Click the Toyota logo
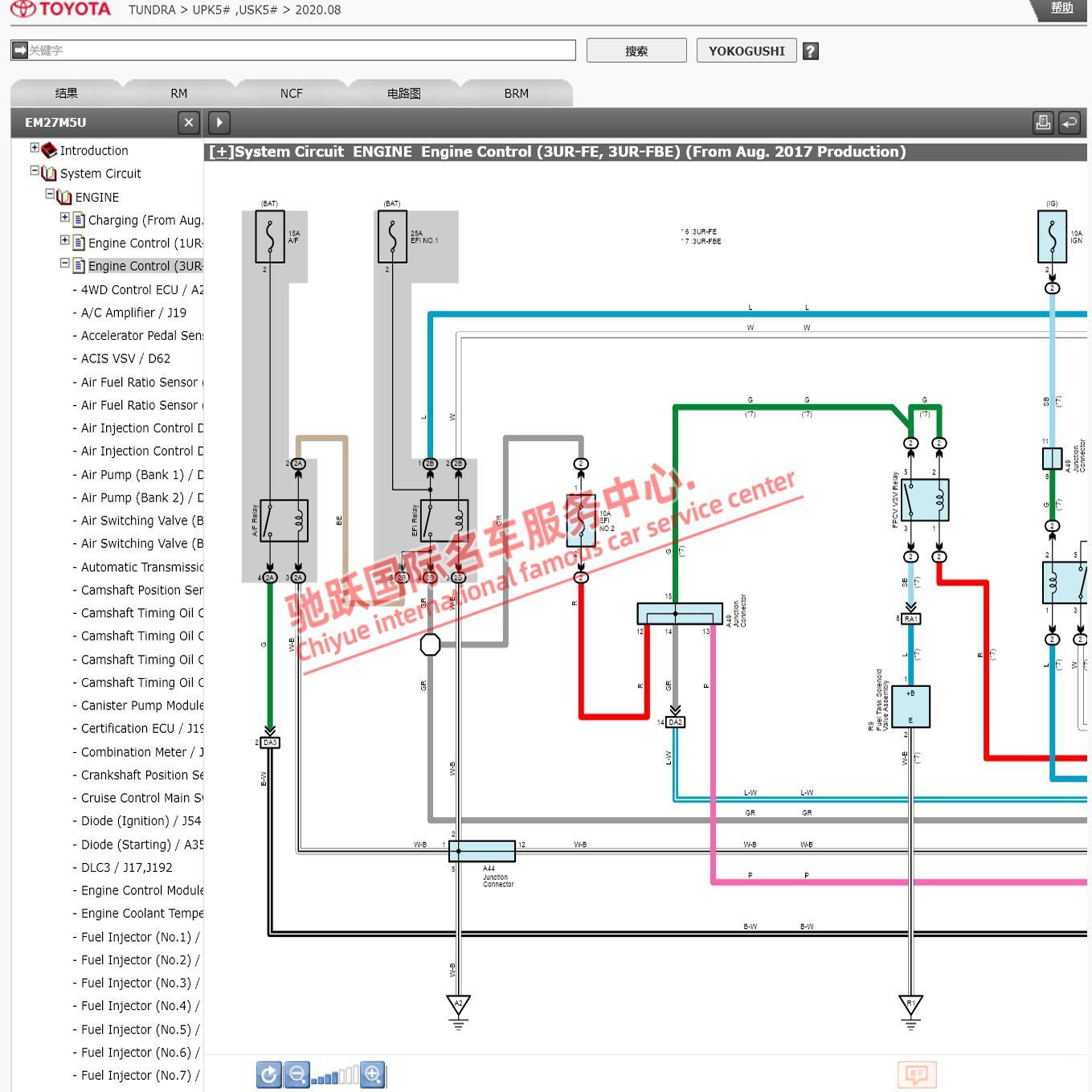The height and width of the screenshot is (1092, 1092). point(61,10)
